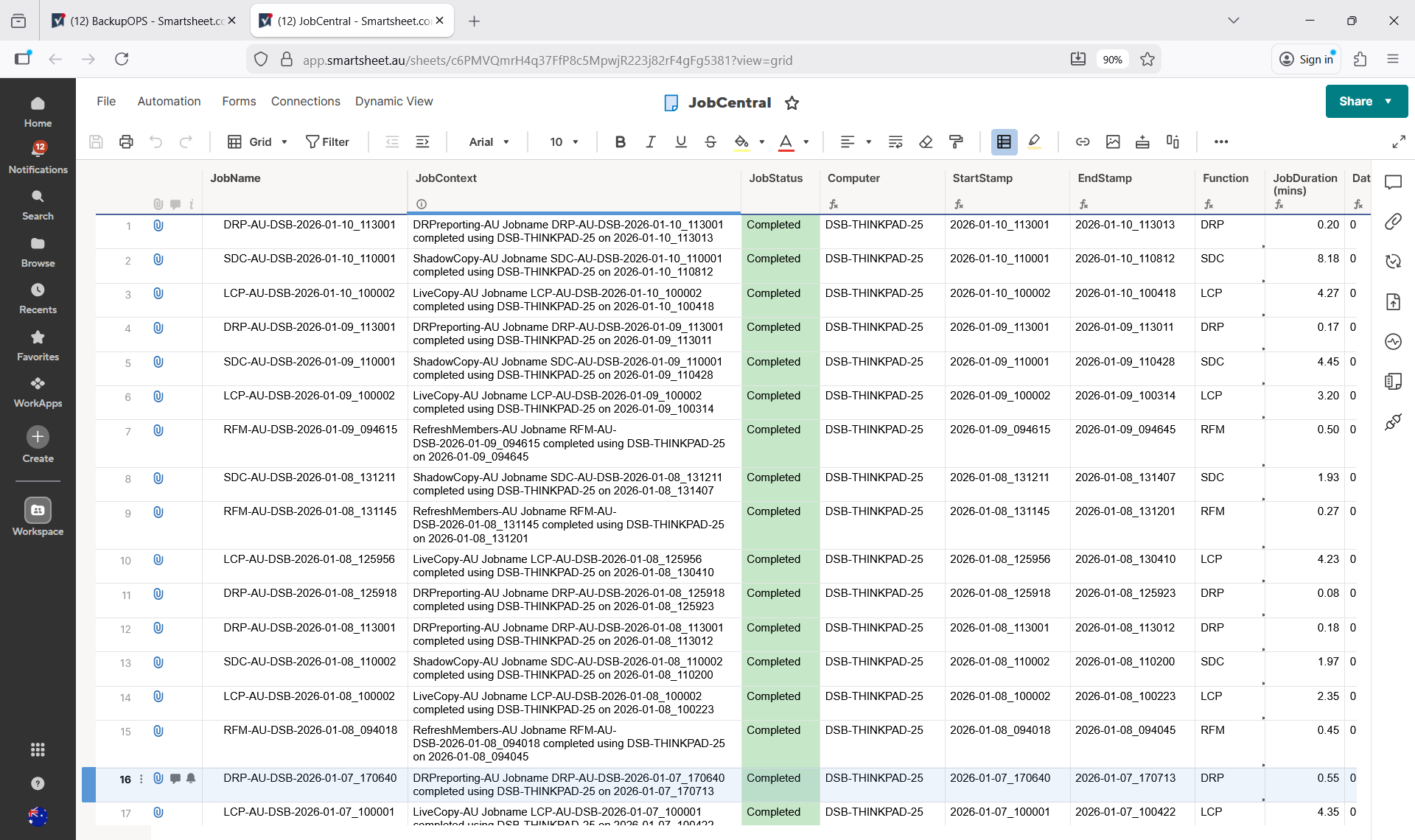This screenshot has height=840, width=1415.
Task: Click the Wrap text icon
Action: 895,141
